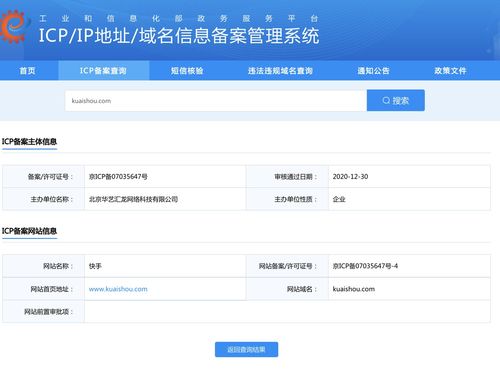
Task: Switch to ICP备案查询 tab
Action: point(103,71)
